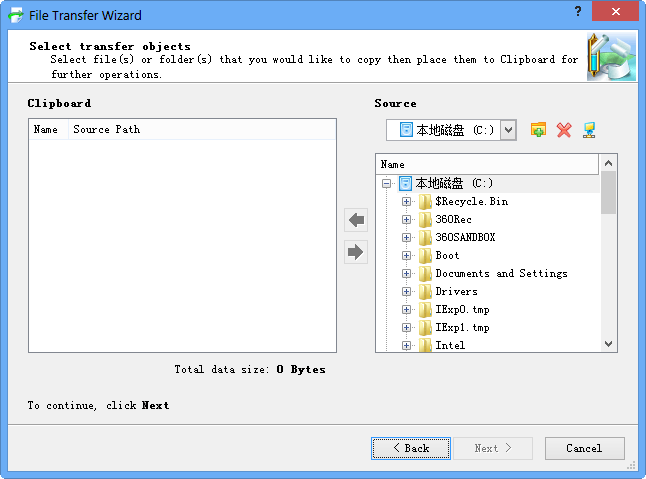This screenshot has height=479, width=646.
Task: Expand the Documents and Settings node
Action: (x=406, y=274)
